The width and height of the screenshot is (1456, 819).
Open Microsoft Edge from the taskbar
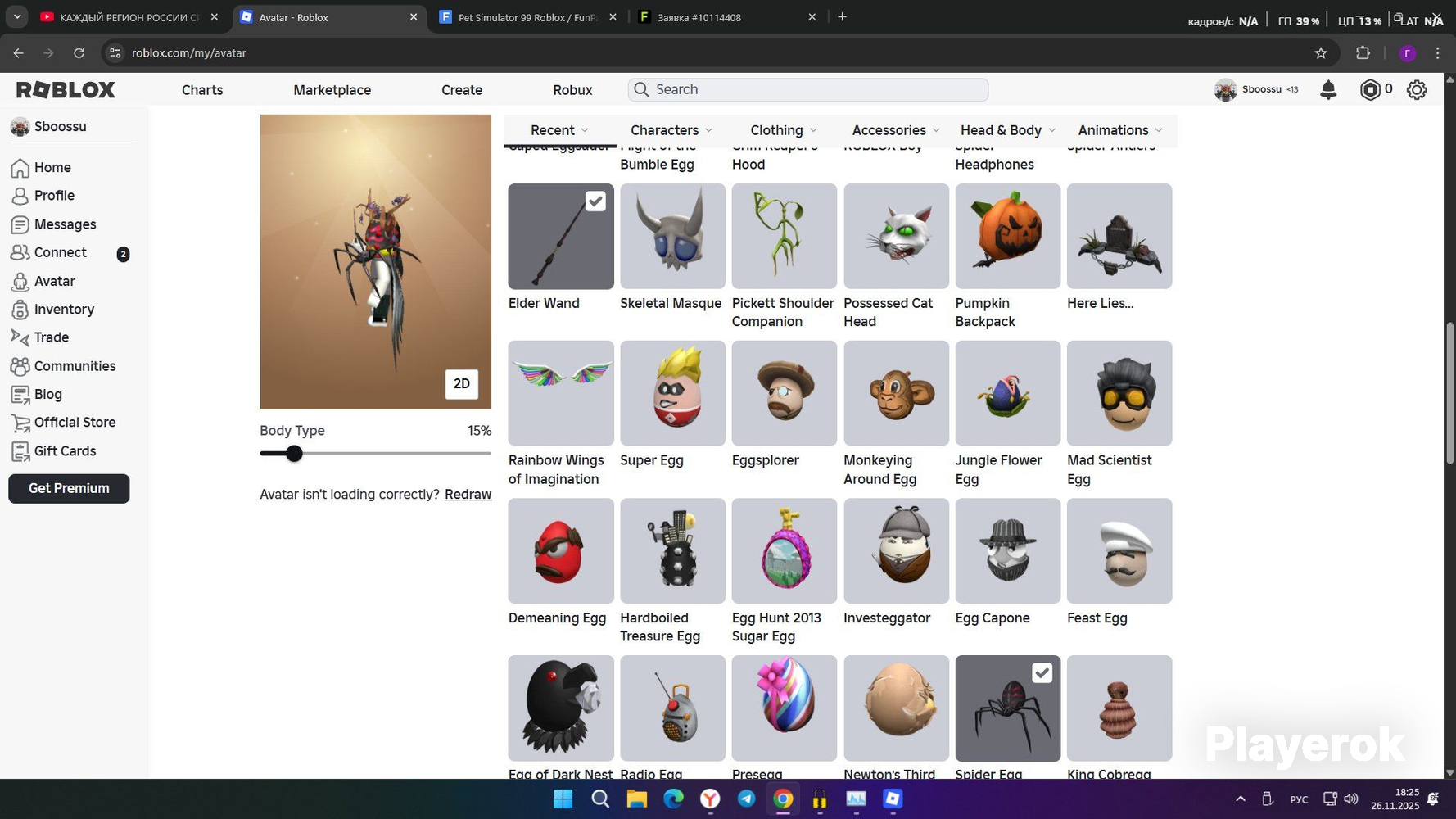[x=673, y=799]
